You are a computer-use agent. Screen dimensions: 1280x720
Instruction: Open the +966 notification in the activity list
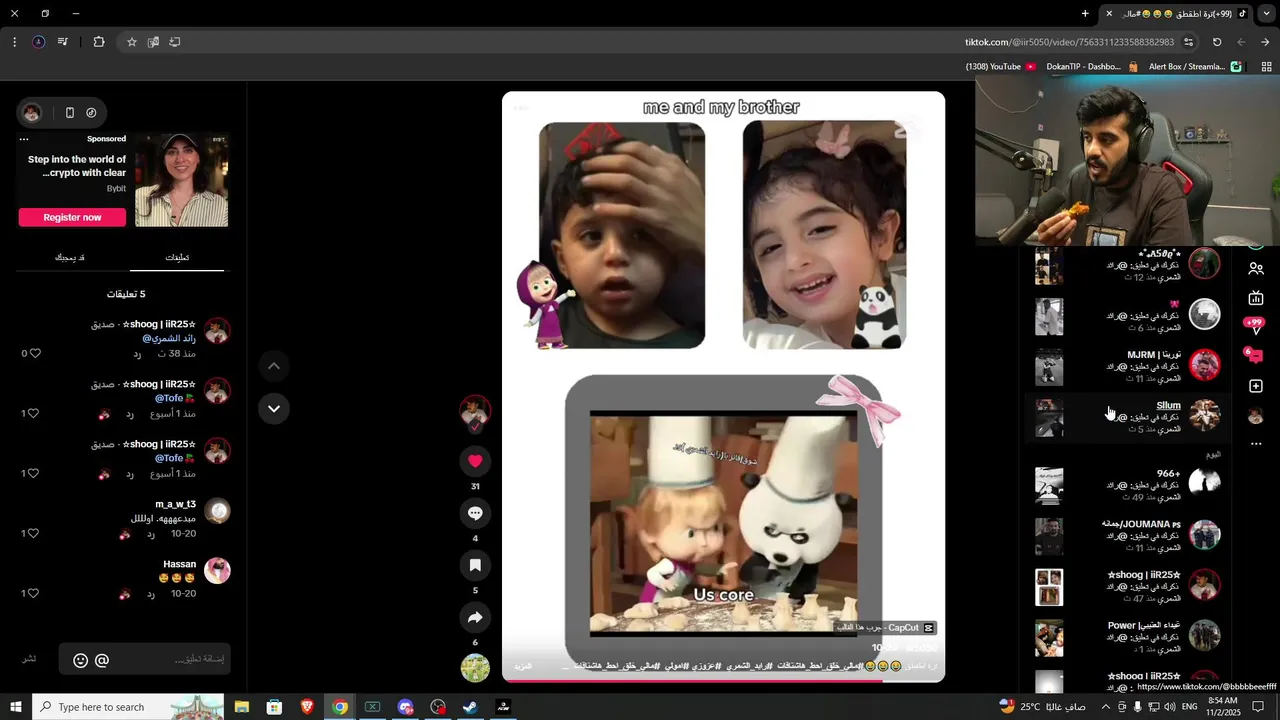(1127, 485)
